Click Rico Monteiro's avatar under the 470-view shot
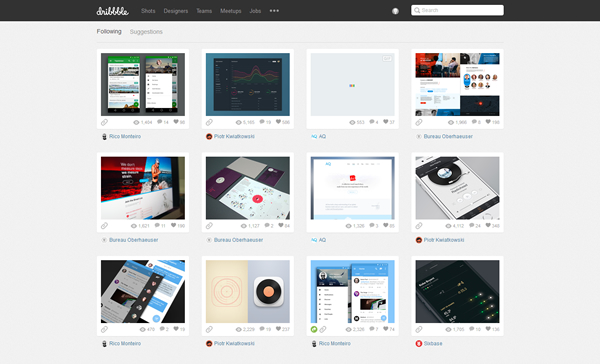The height and width of the screenshot is (364, 600). click(x=104, y=344)
